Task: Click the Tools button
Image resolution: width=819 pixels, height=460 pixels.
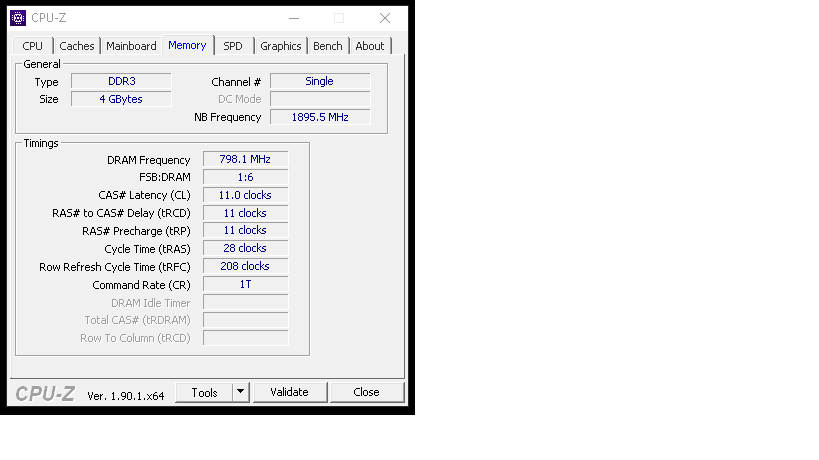Action: 204,393
